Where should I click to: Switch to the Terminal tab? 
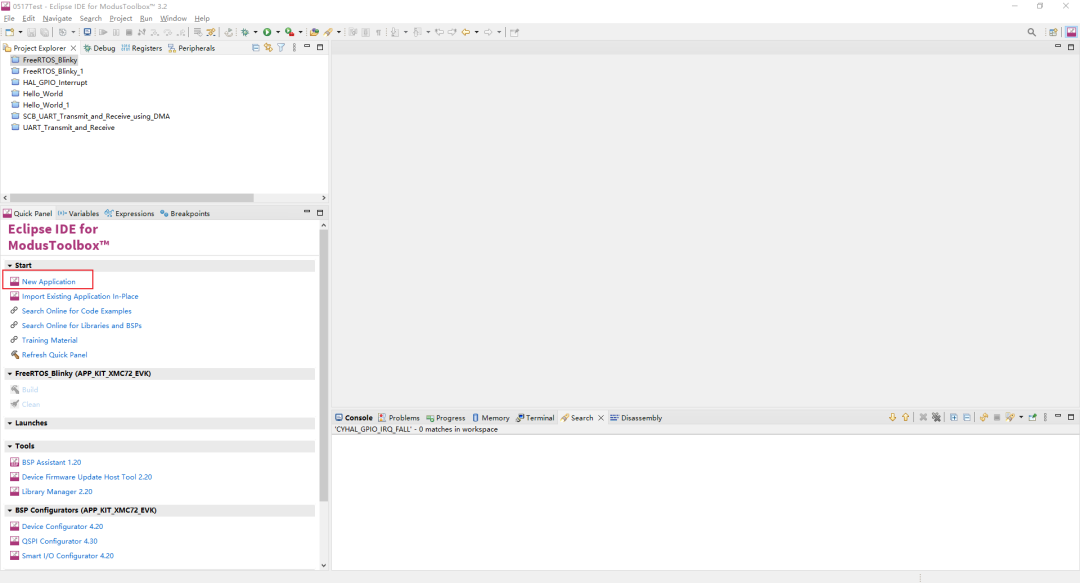pos(540,418)
